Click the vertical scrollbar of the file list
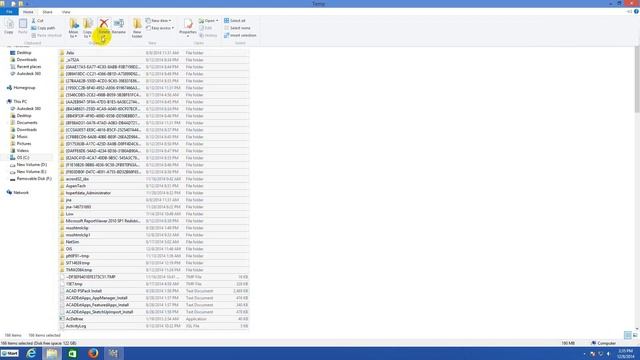Screen dimensions: 640x360 [x=637, y=80]
